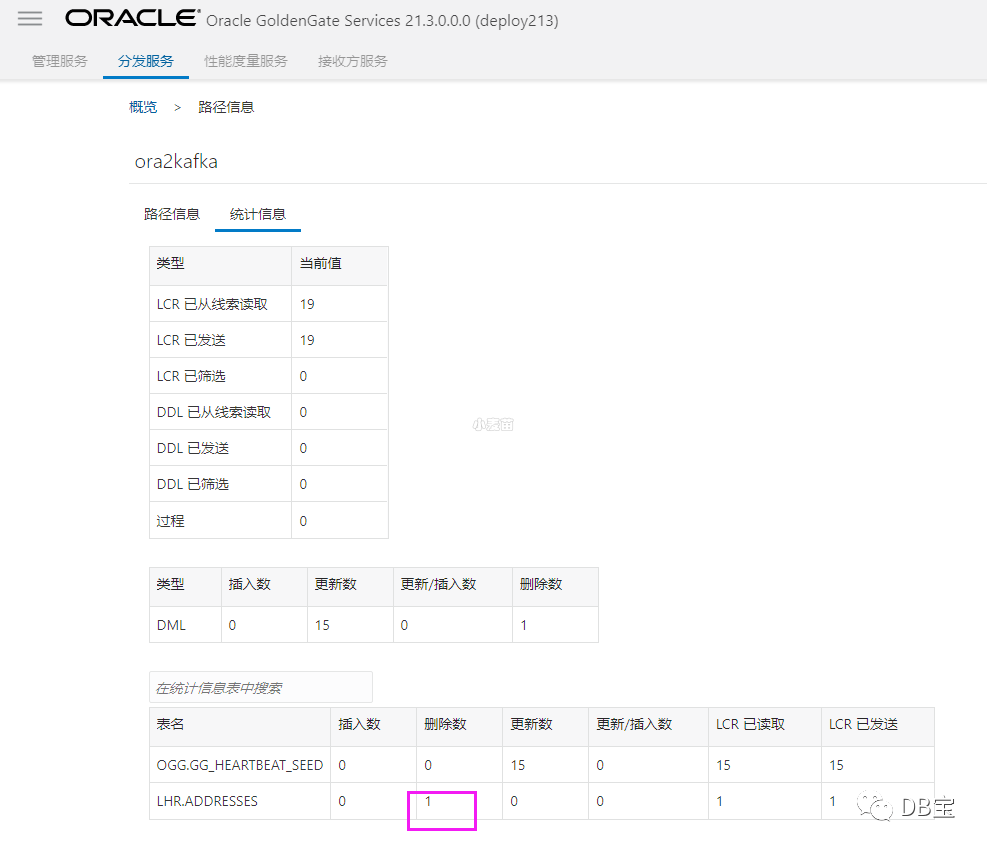Open the 性能度量服务 tab
987x849 pixels.
(245, 61)
